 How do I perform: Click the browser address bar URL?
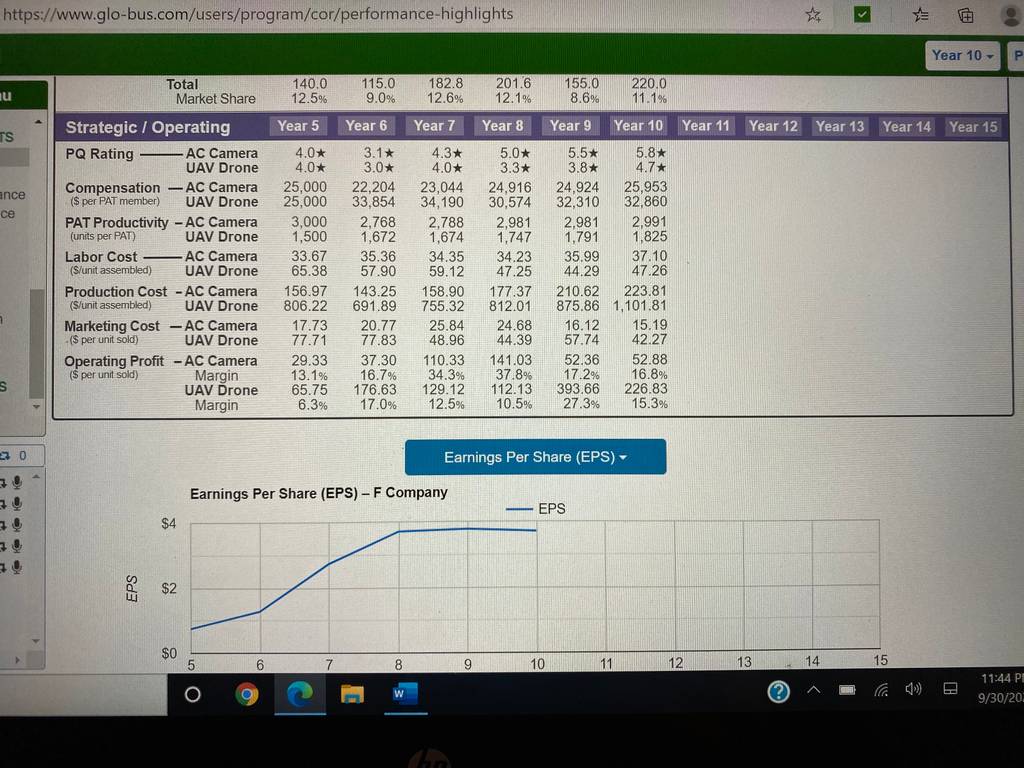point(257,14)
